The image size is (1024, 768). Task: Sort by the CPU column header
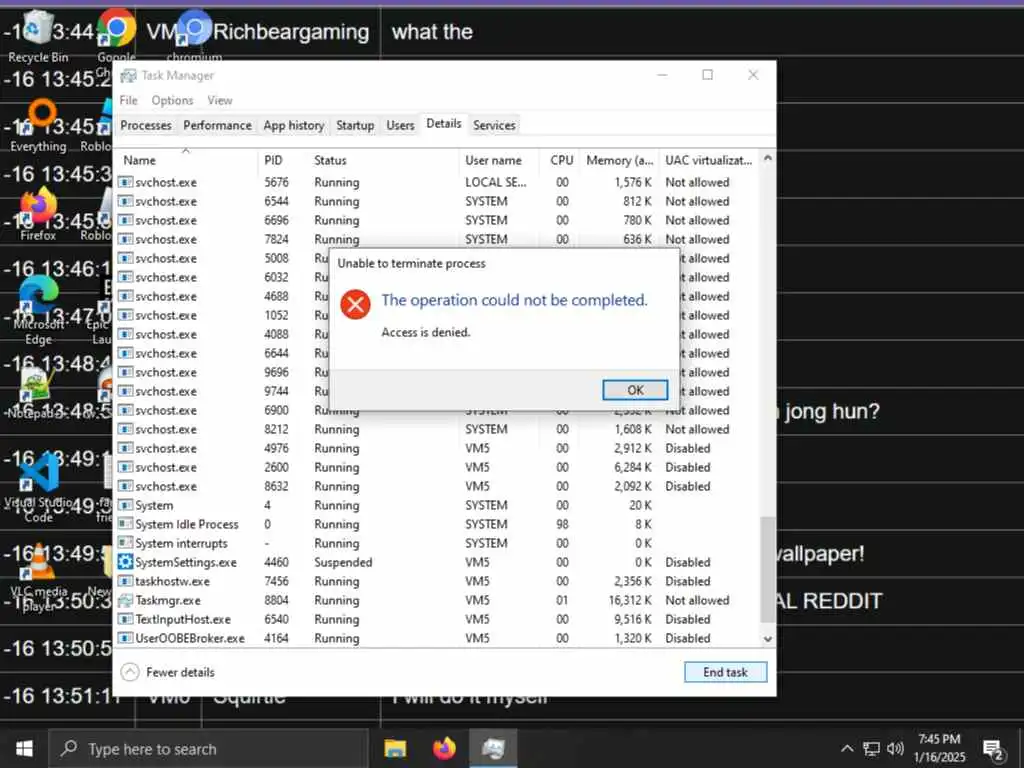561,160
